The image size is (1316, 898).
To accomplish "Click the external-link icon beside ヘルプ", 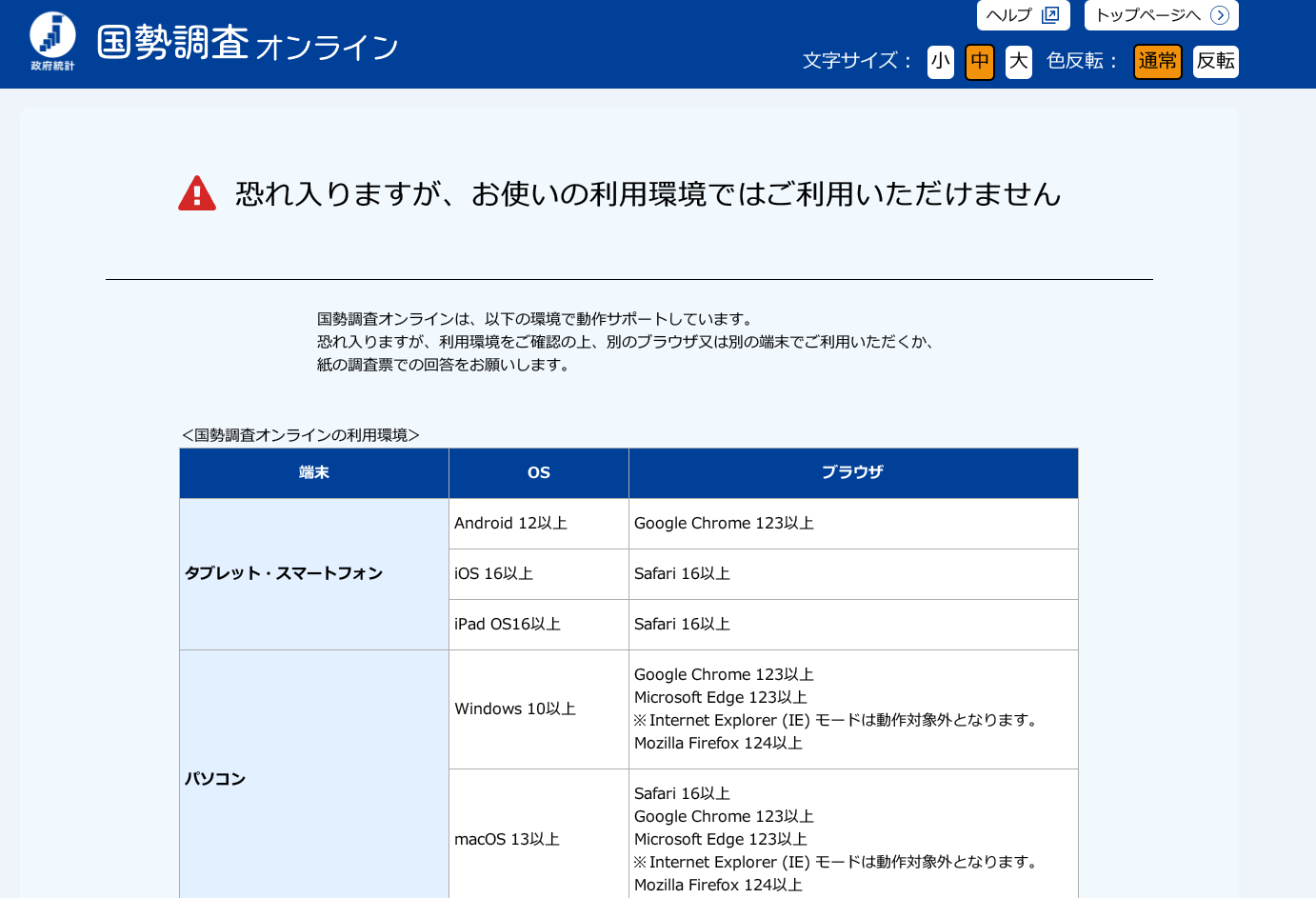I will pyautogui.click(x=1050, y=15).
